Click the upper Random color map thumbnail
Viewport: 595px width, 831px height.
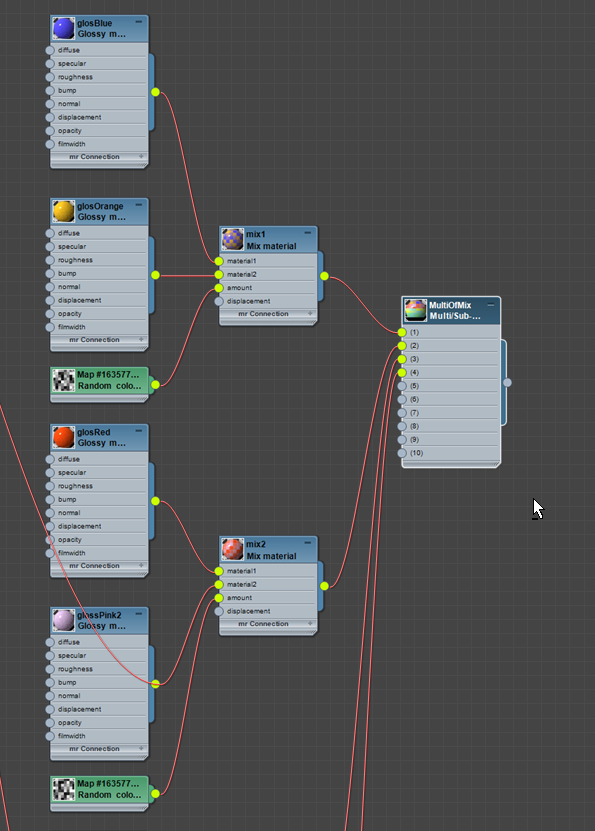pos(64,381)
